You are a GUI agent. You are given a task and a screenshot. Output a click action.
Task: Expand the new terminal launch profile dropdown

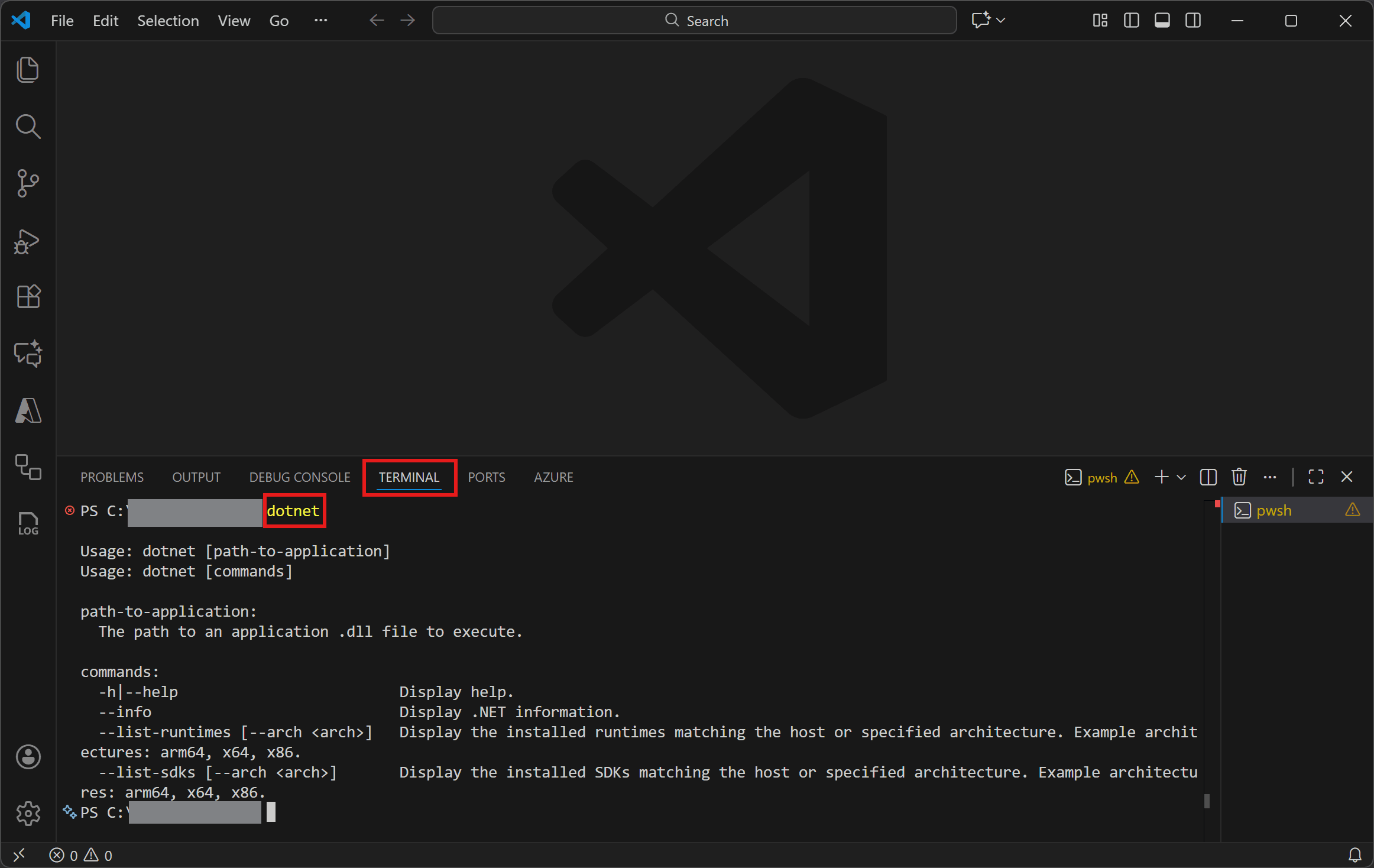pyautogui.click(x=1181, y=477)
